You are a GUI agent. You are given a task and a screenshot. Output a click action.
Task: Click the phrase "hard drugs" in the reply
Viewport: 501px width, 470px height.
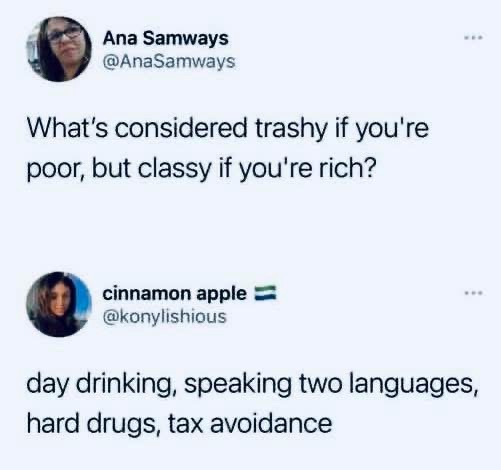(x=91, y=423)
